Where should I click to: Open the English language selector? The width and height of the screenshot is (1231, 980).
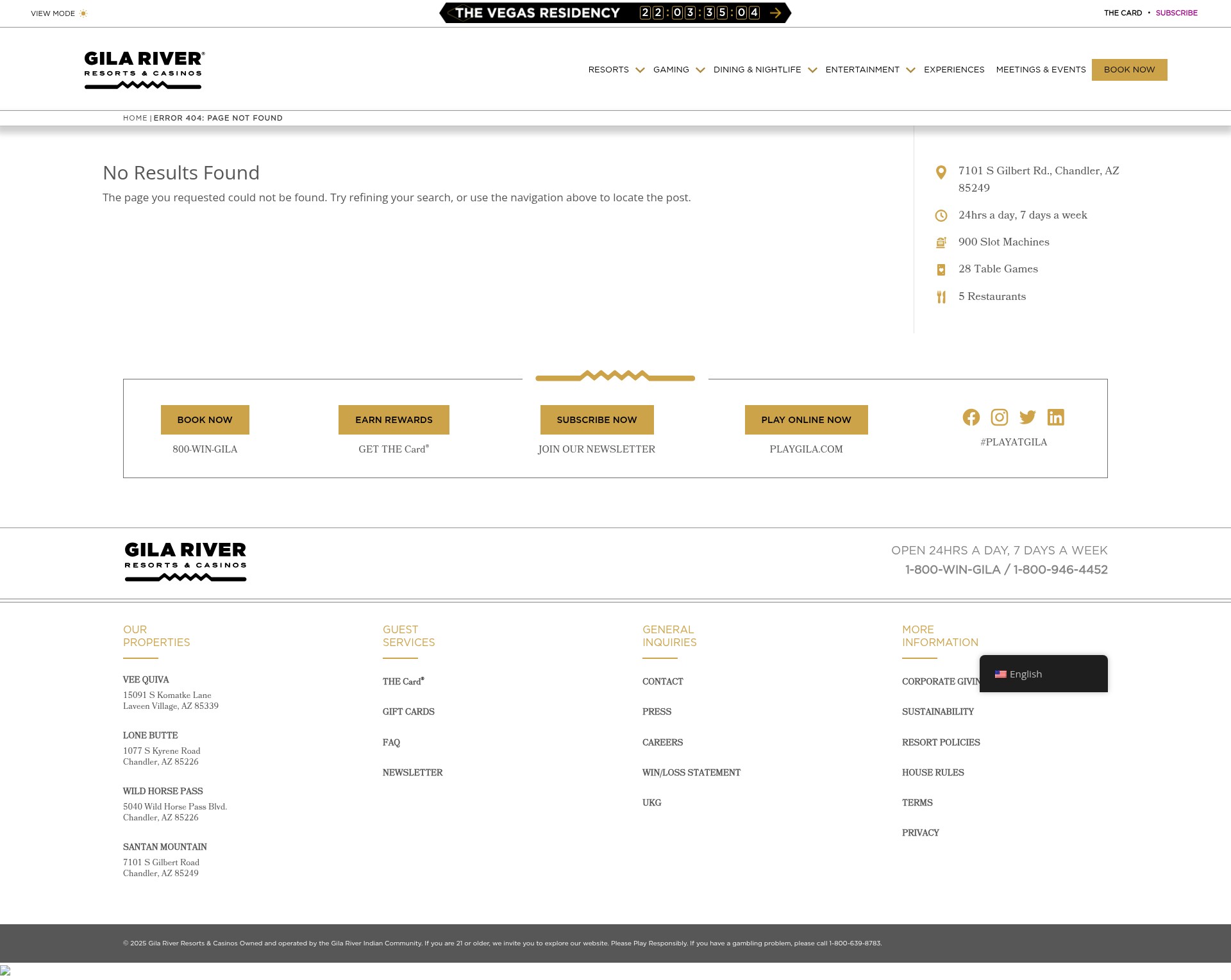pos(1043,674)
